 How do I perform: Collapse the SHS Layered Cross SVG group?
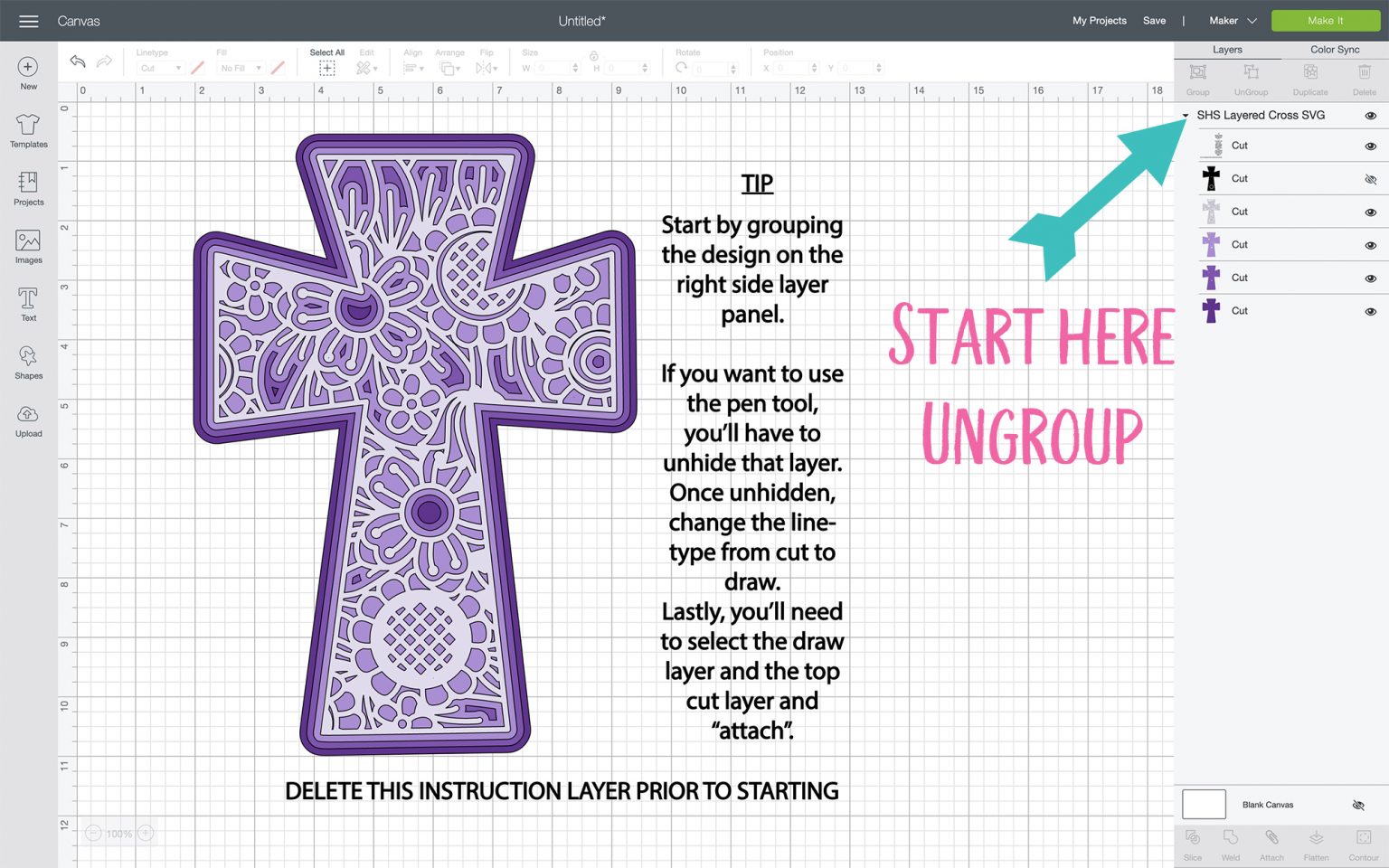(1185, 116)
